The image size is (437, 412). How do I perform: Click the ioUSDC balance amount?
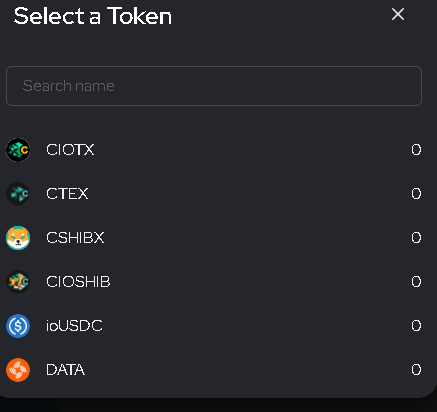pos(416,326)
